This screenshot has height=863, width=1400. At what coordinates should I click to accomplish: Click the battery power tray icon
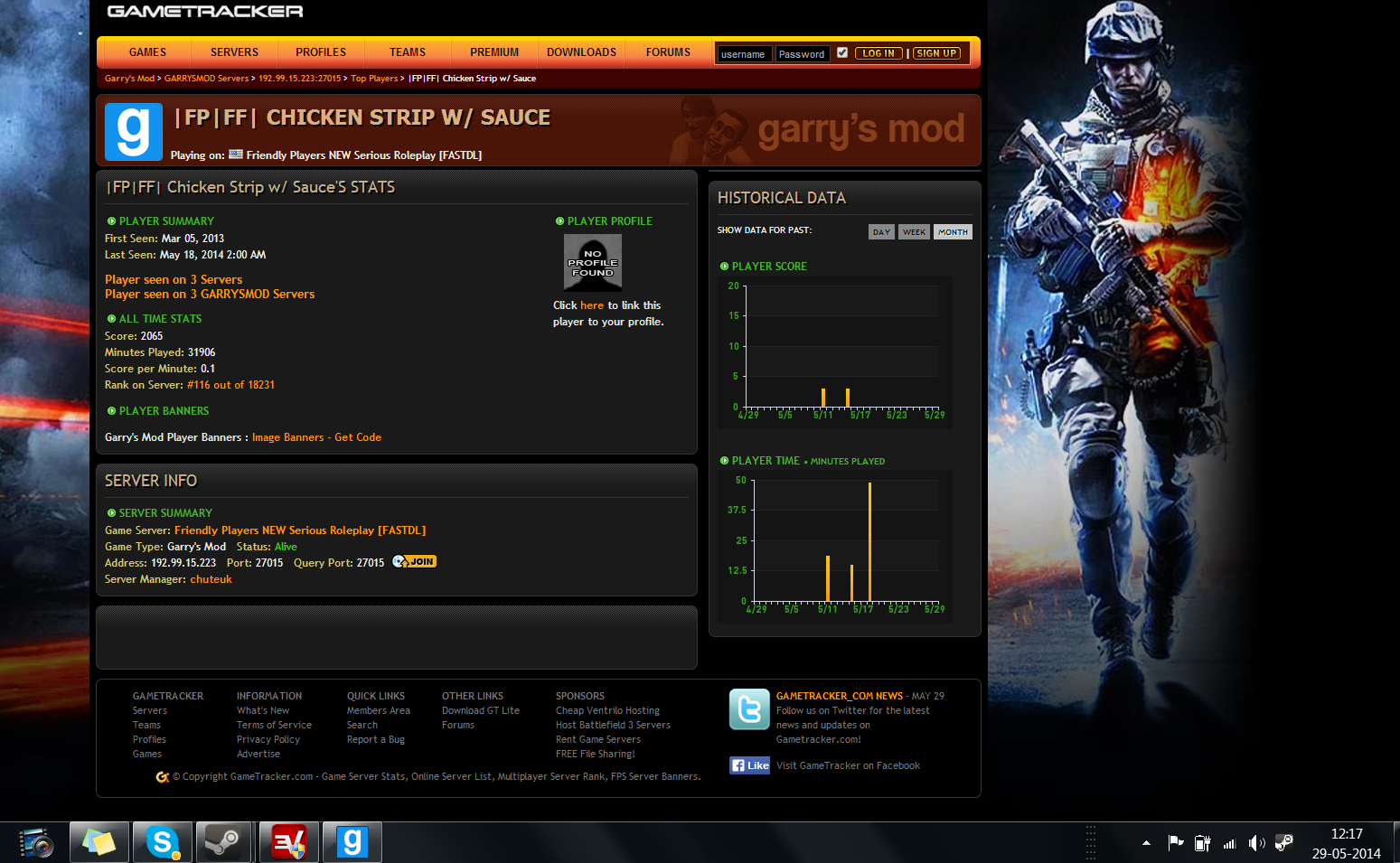[1202, 843]
